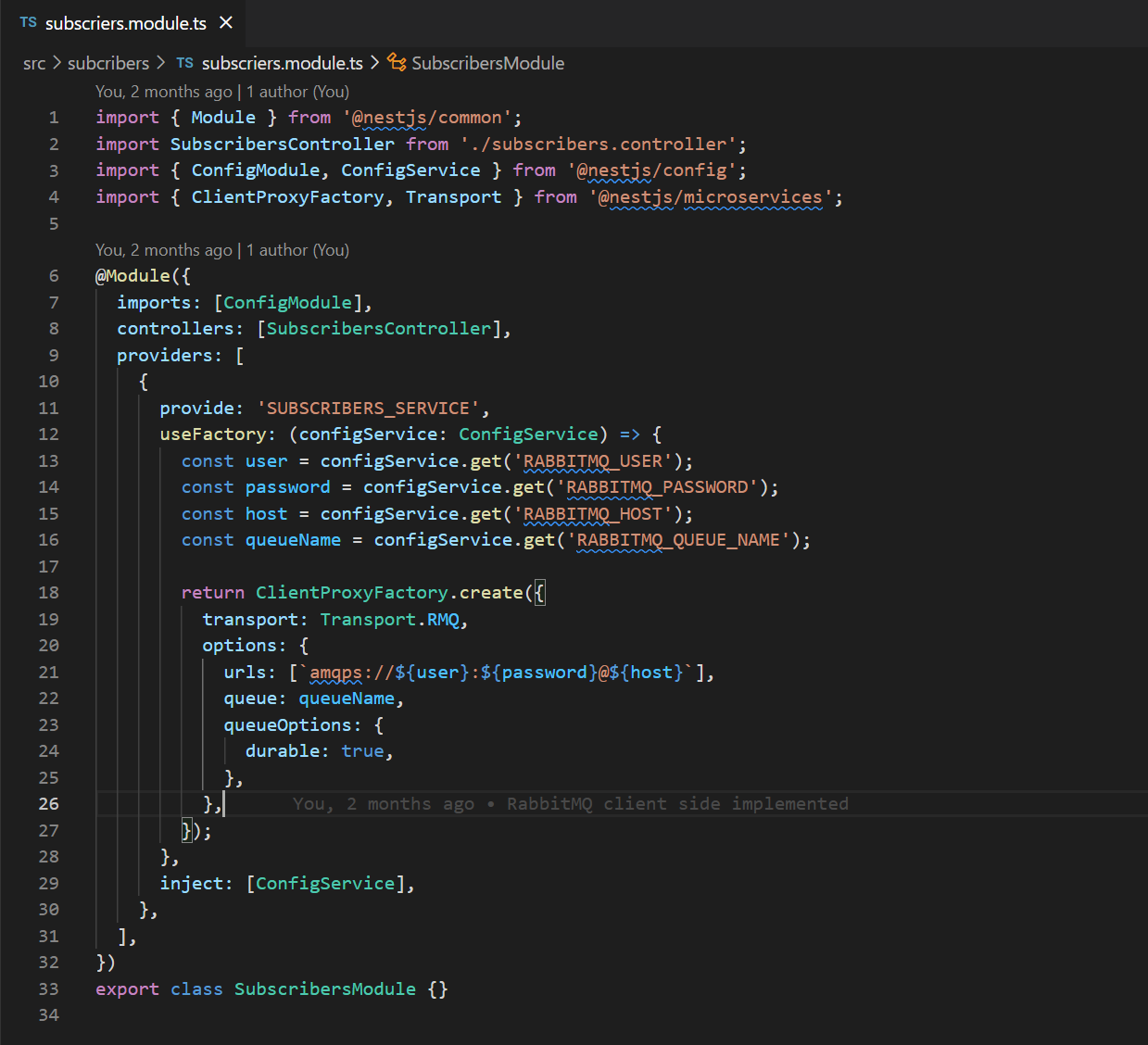Click ClientProxyFactory in the line 4 import
Viewport: 1148px width, 1045px height.
click(x=288, y=197)
